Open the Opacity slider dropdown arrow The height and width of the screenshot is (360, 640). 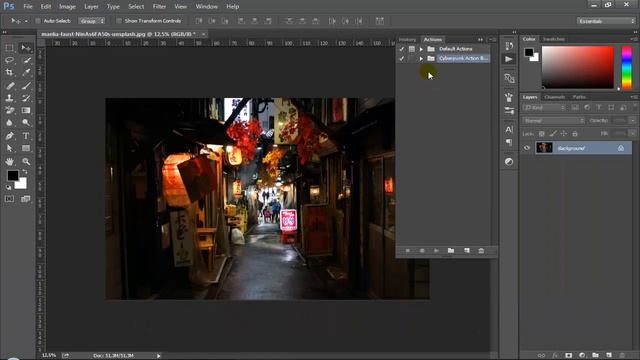(633, 121)
